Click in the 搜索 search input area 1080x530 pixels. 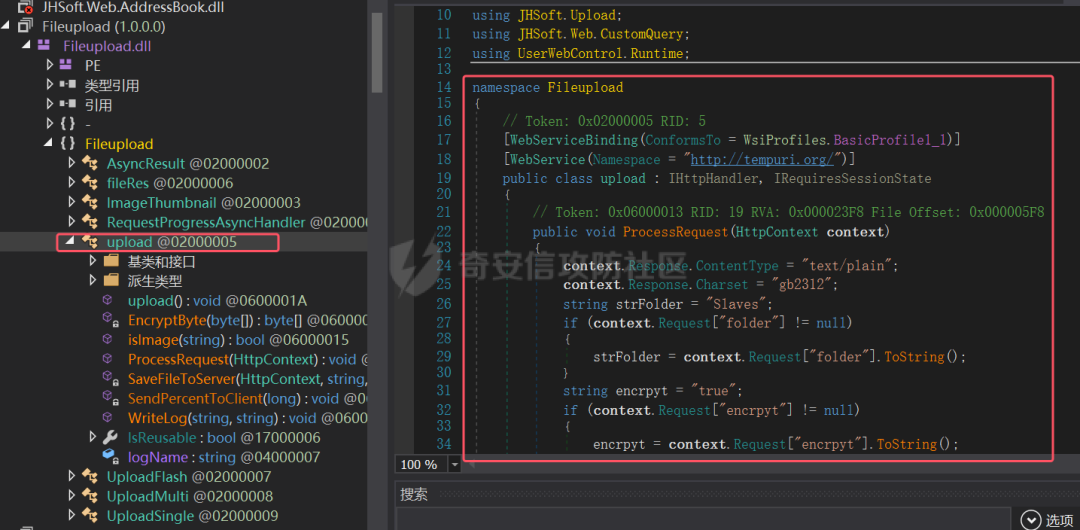[703, 520]
